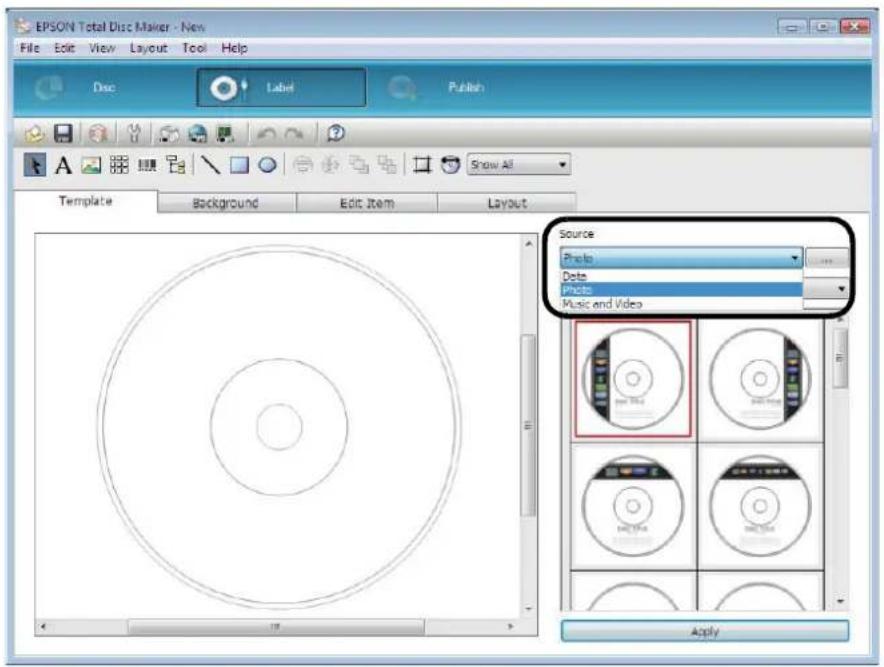Select the Text tool (A)
The height and width of the screenshot is (667, 884).
[63, 165]
